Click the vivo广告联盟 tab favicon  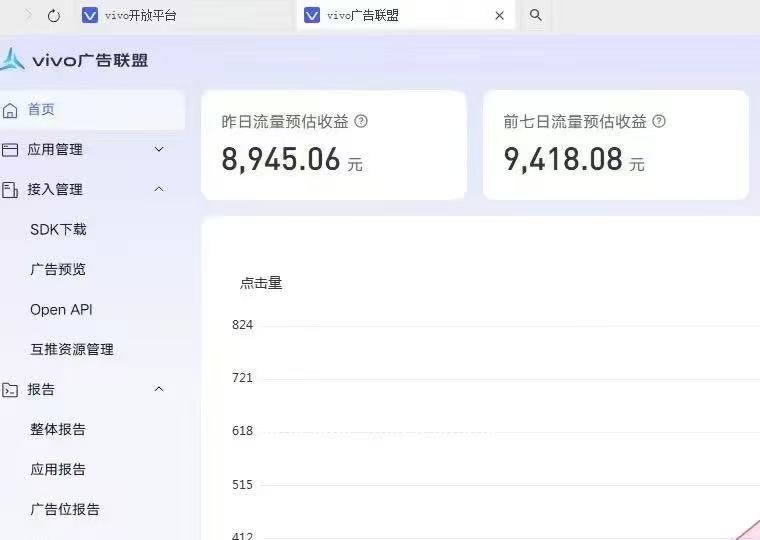click(312, 16)
